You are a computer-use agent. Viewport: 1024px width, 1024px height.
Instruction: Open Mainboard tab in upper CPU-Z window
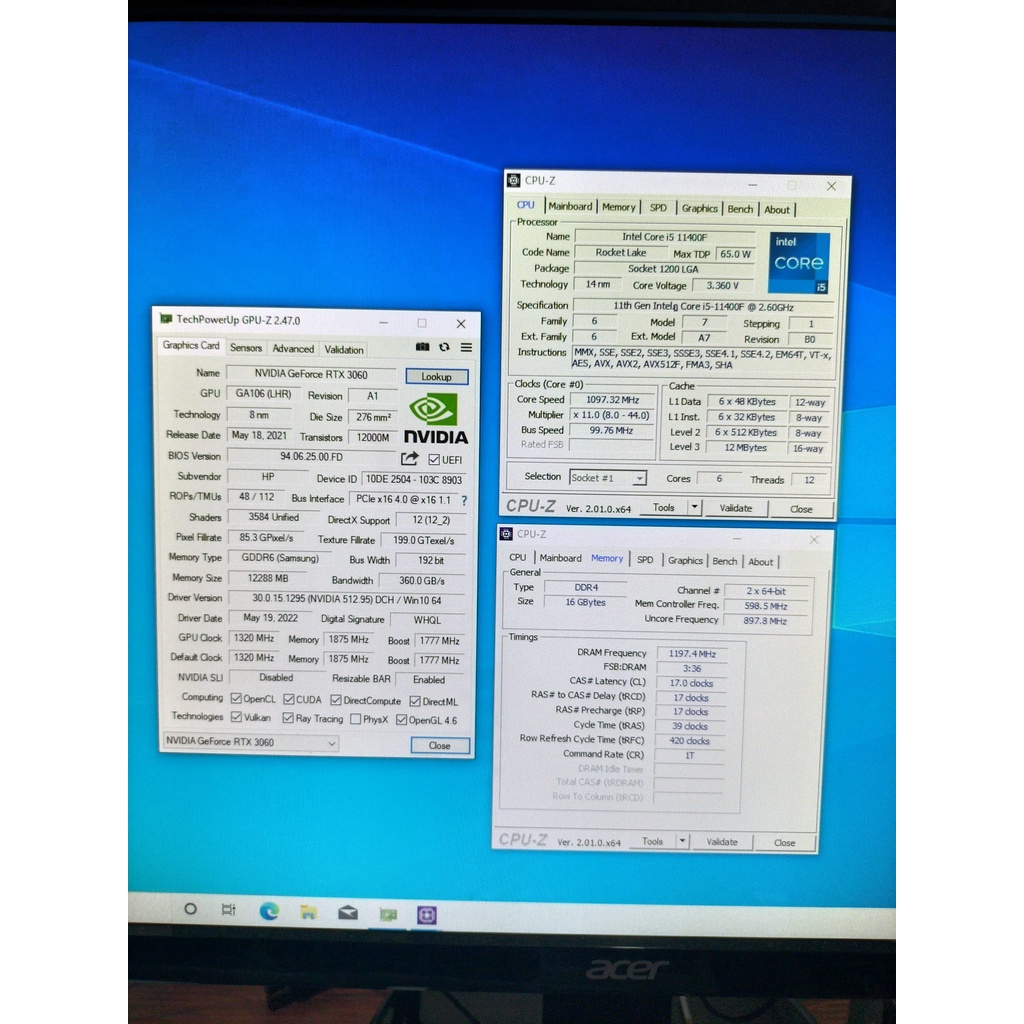coord(570,207)
